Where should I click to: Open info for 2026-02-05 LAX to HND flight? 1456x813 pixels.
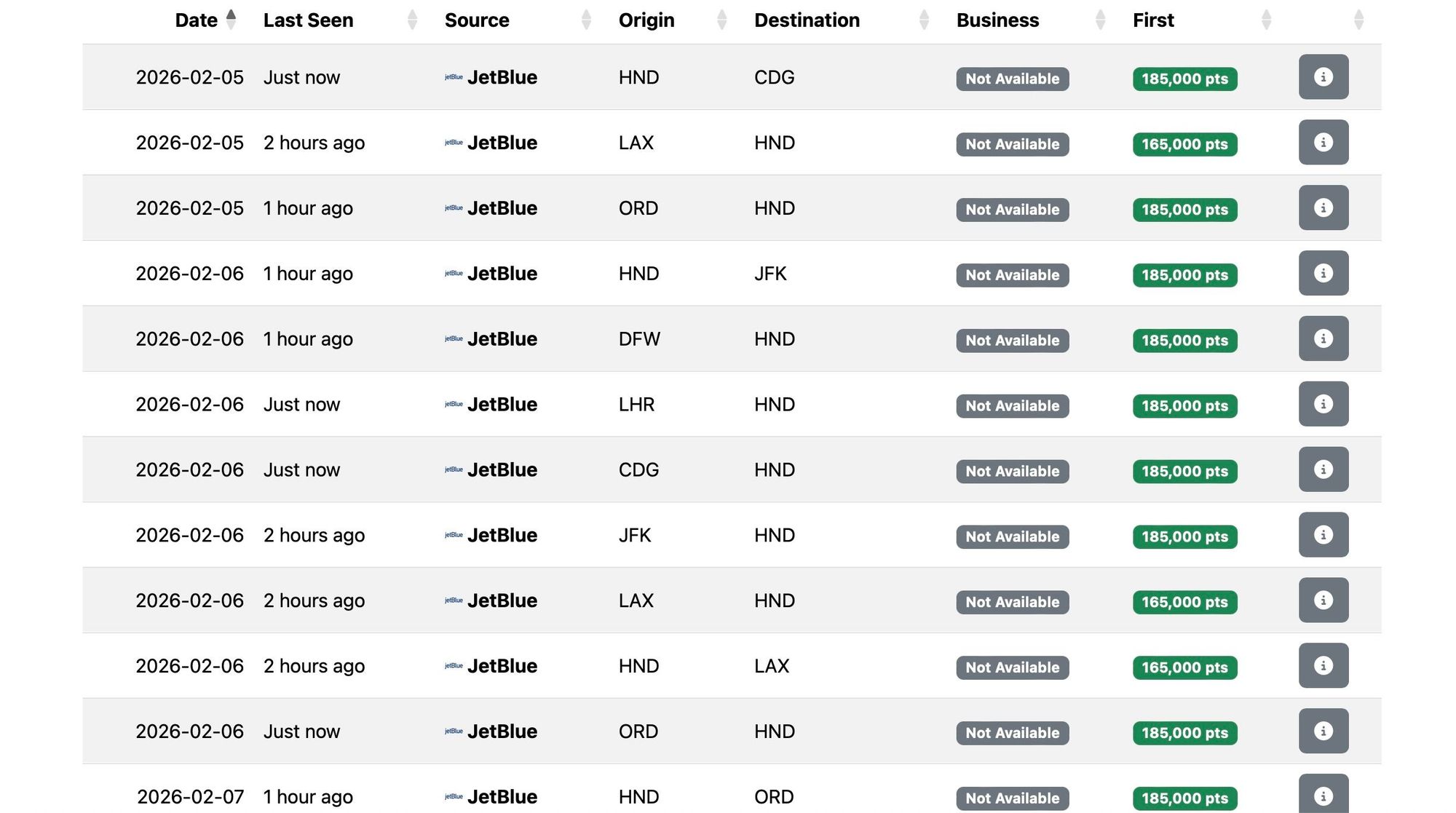[x=1323, y=143]
